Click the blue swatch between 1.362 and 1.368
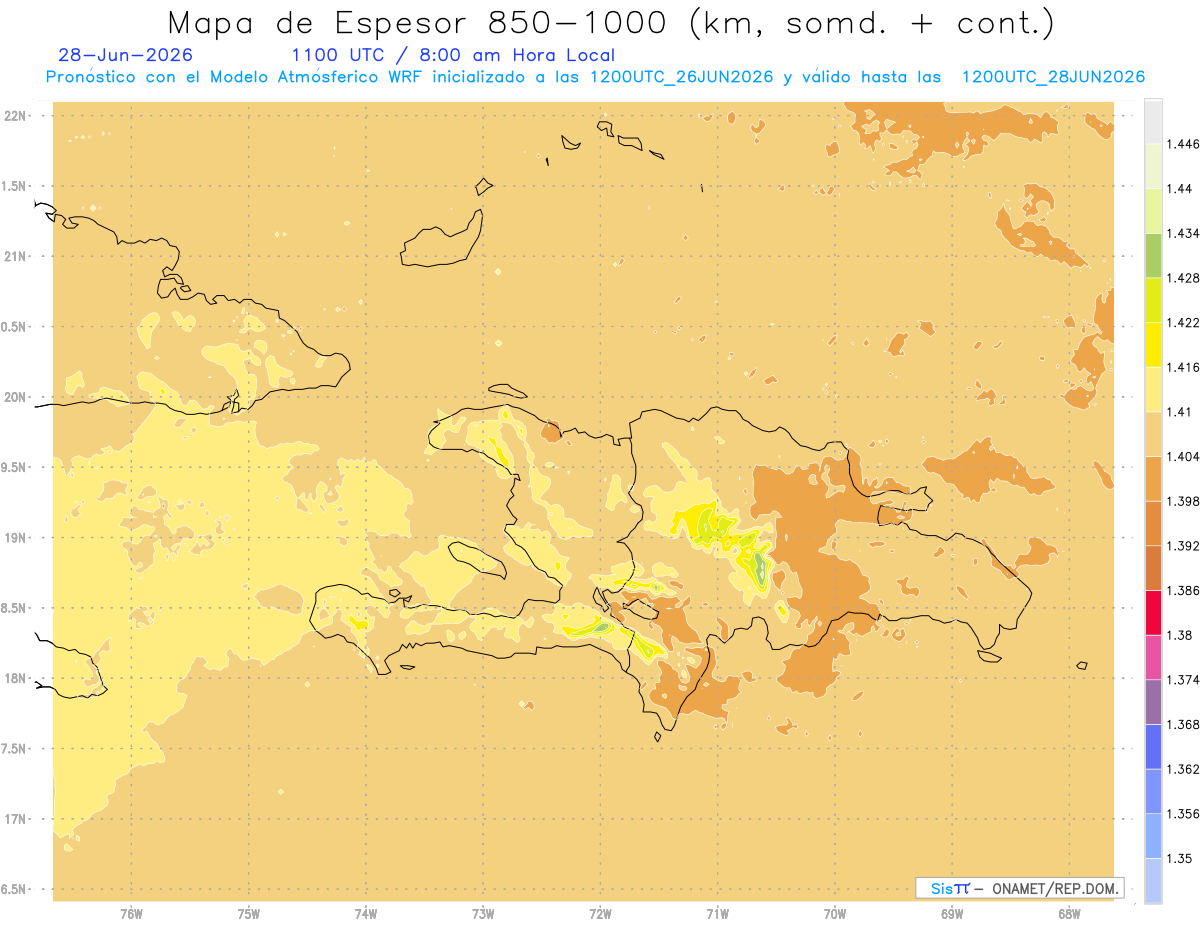Image resolution: width=1200 pixels, height=927 pixels. pos(1153,747)
